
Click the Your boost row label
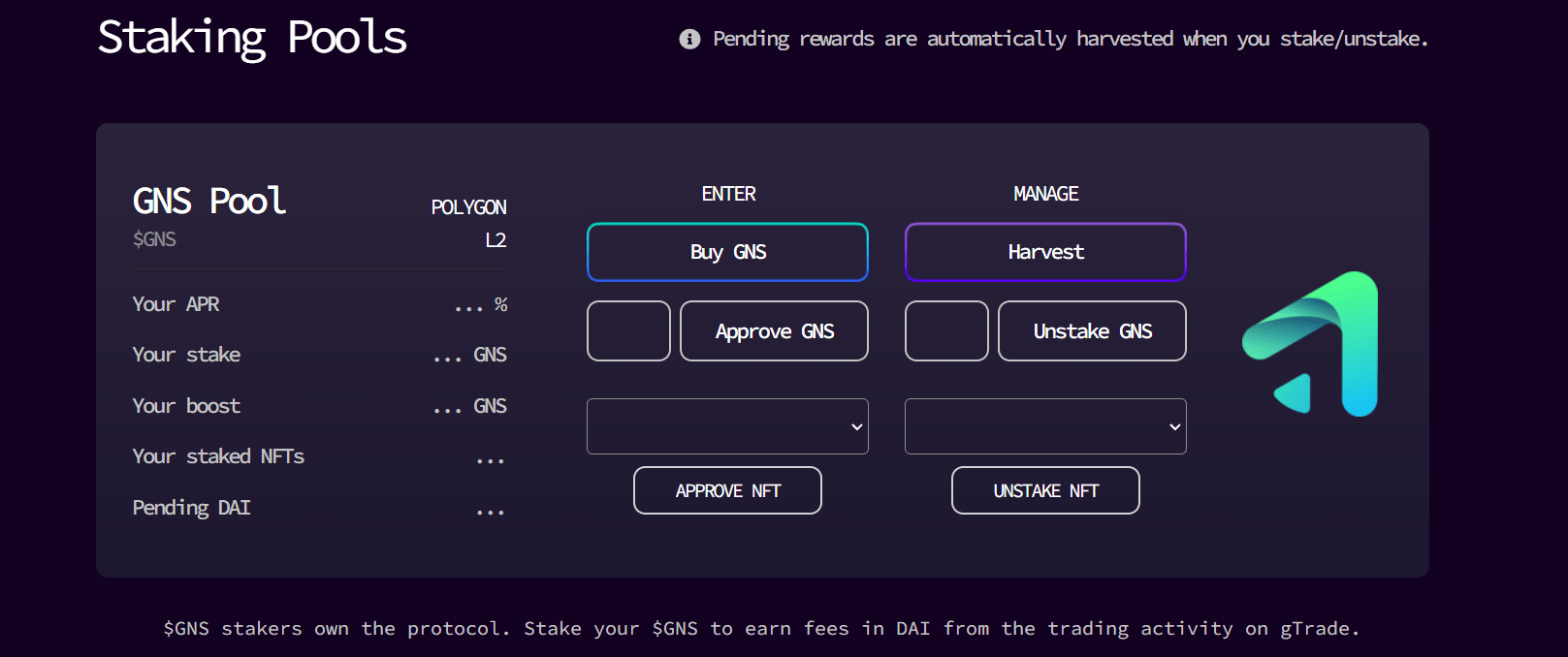186,406
